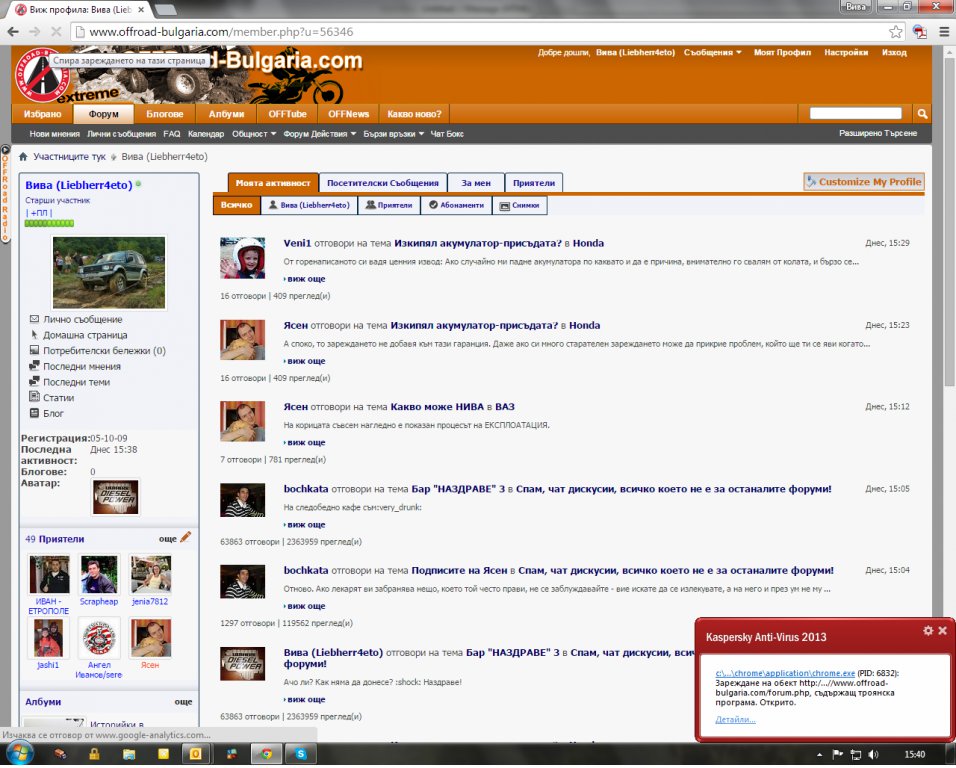
Task: Click the browser forward arrow
Action: pyautogui.click(x=35, y=32)
